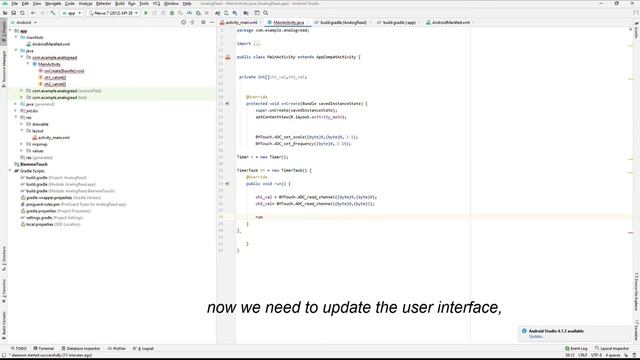Click the class gutter icon beside MainActivity
The image size is (640, 360).
coord(228,57)
